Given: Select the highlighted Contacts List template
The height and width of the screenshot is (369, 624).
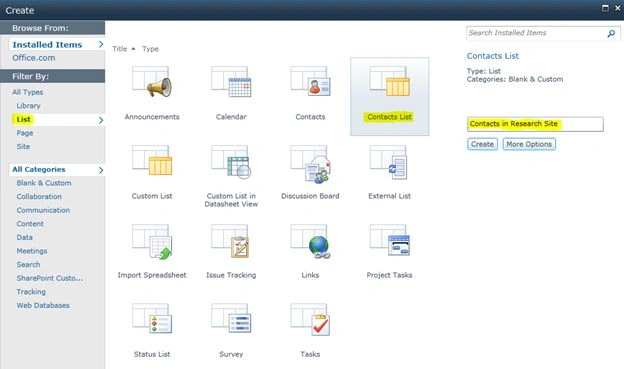Looking at the screenshot, I should tap(390, 96).
